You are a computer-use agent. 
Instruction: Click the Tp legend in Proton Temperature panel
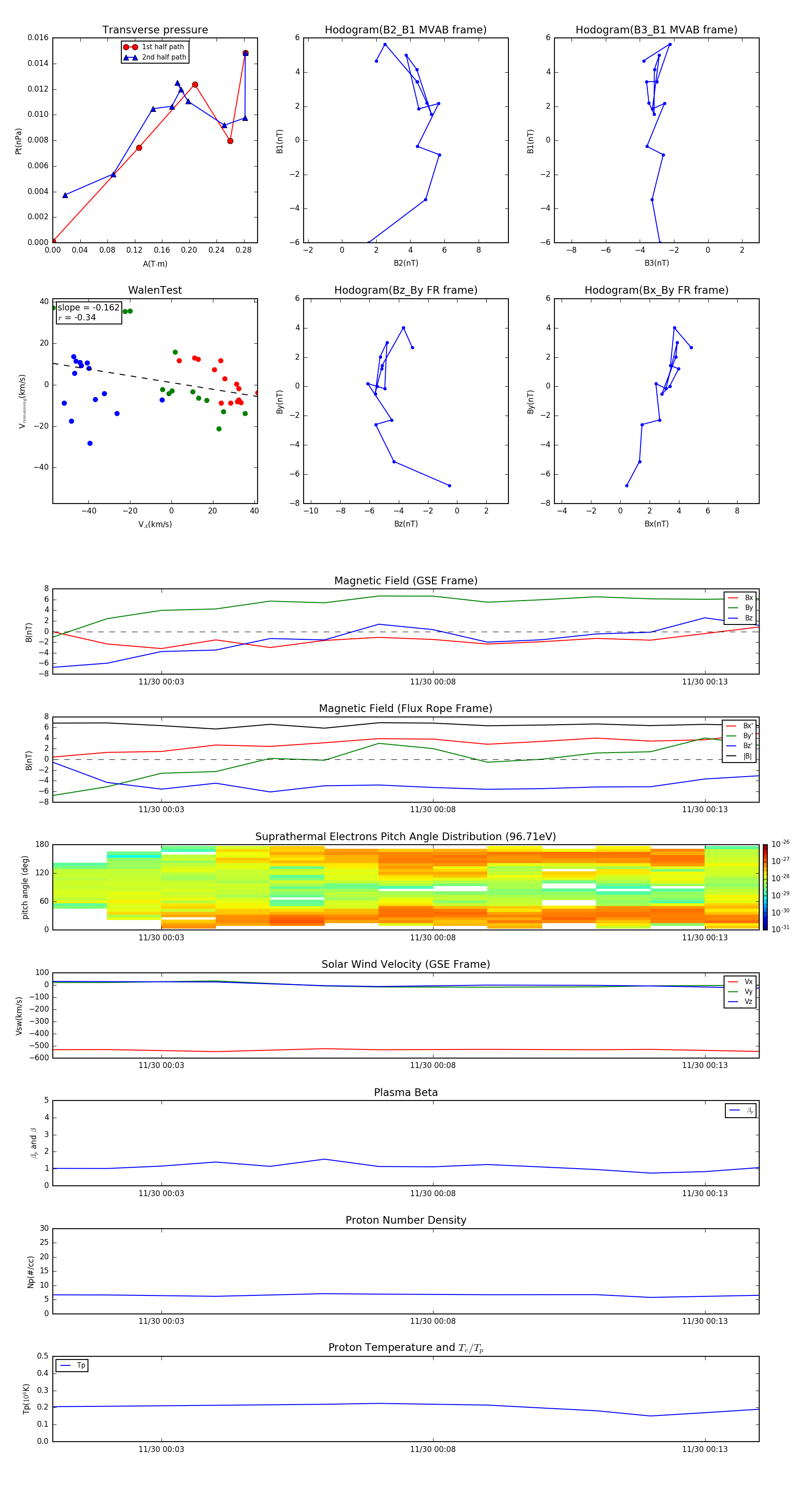pos(72,1365)
